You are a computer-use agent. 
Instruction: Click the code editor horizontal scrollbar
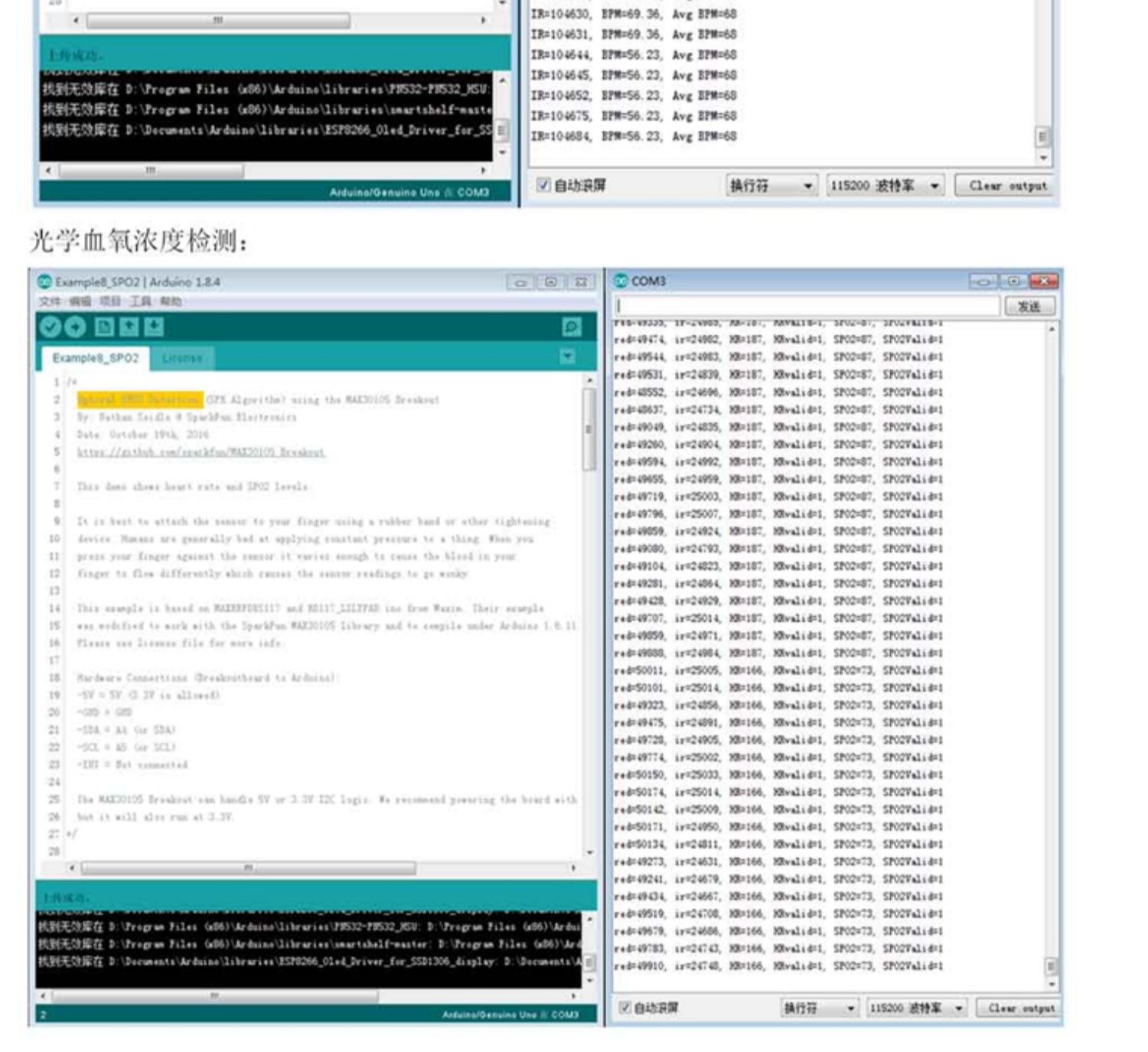tap(321, 868)
